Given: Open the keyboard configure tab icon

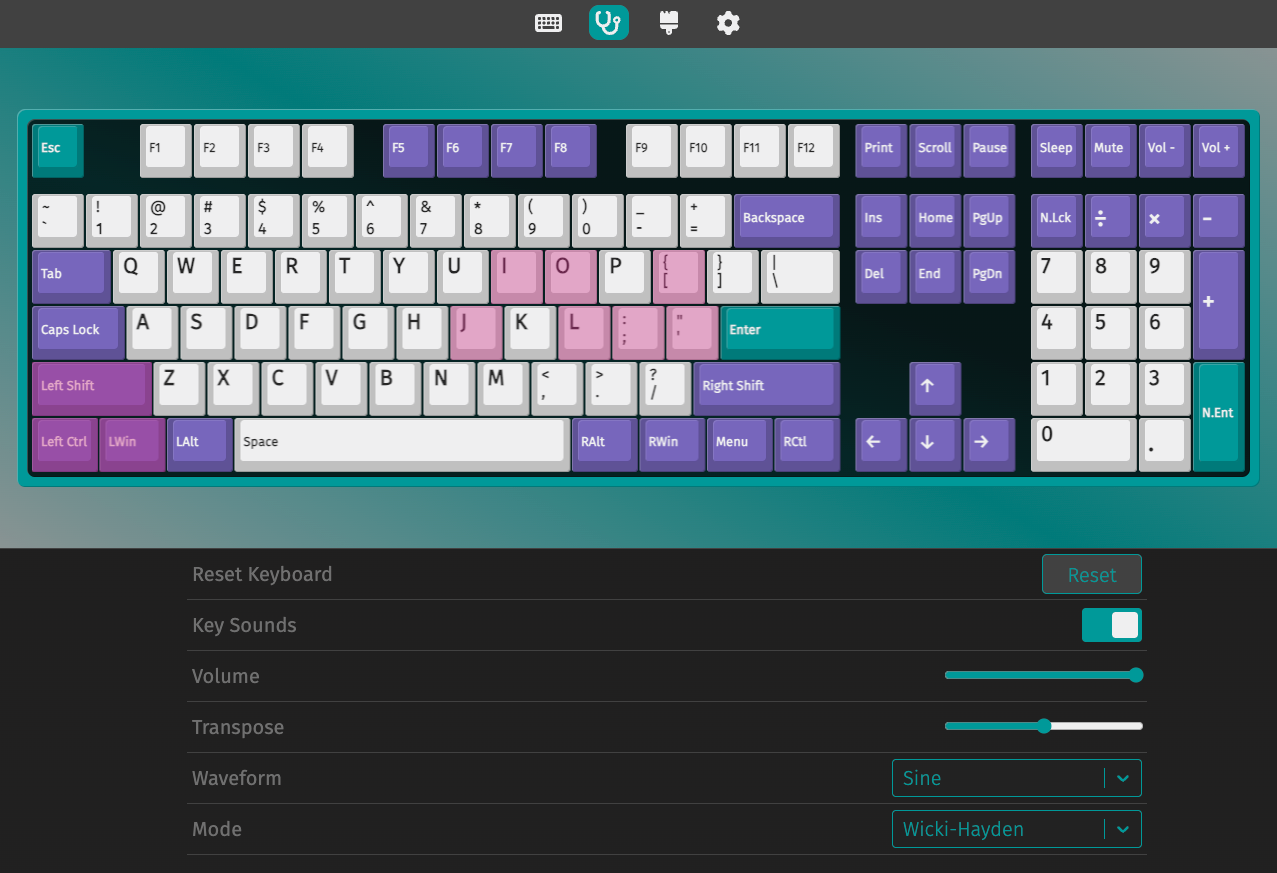Looking at the screenshot, I should tap(548, 23).
